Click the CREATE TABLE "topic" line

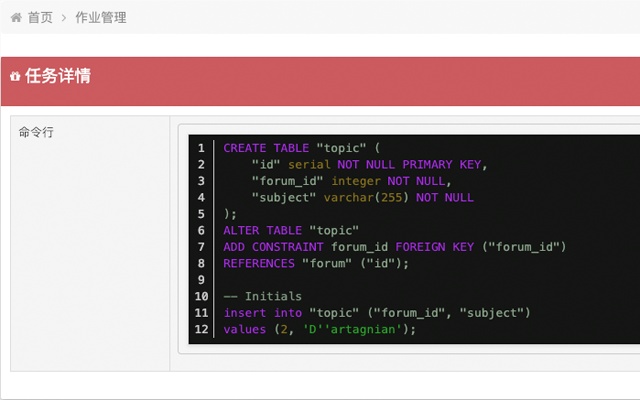point(302,148)
